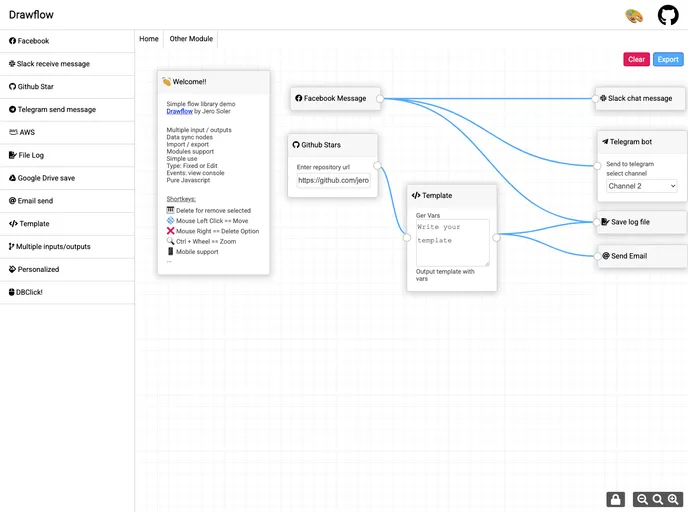This screenshot has width=688, height=512.
Task: Click the Send Email input connector
Action: [x=597, y=256]
